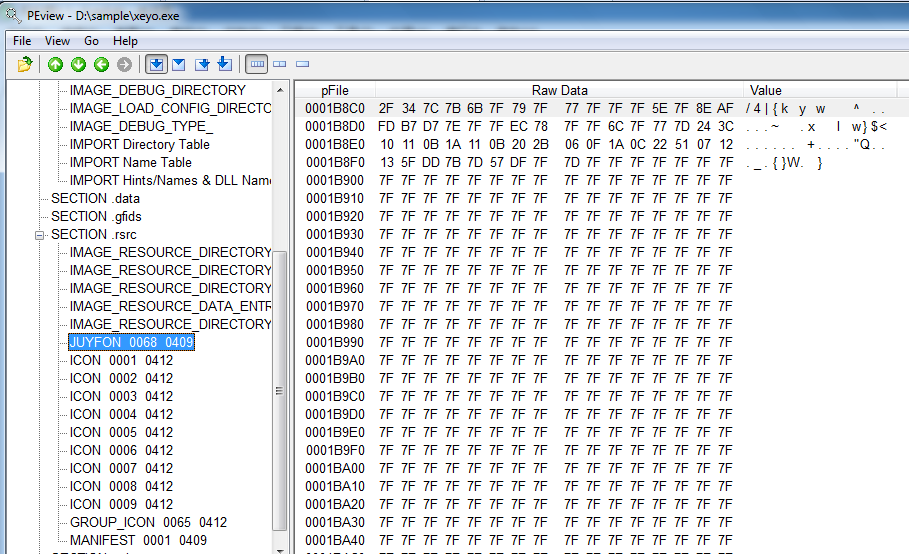Select ICON 0006 0412 resource
Image resolution: width=909 pixels, height=554 pixels.
click(x=121, y=450)
